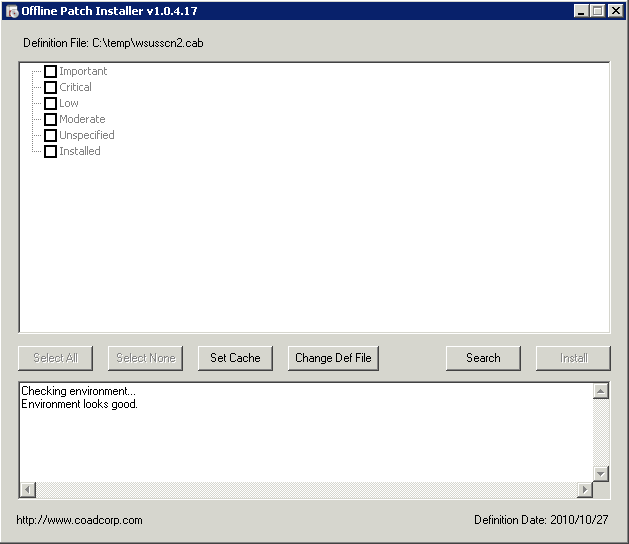Click the log's horizontal scrollbar track
The width and height of the screenshot is (629, 544).
click(x=306, y=490)
